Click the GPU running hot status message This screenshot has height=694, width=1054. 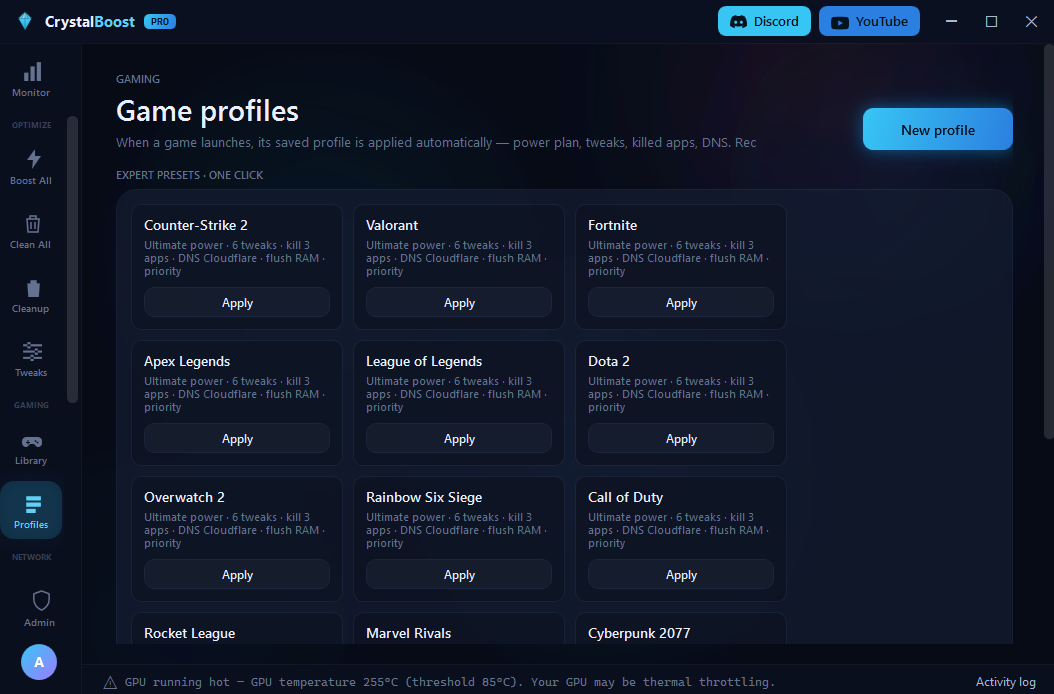pyautogui.click(x=450, y=682)
